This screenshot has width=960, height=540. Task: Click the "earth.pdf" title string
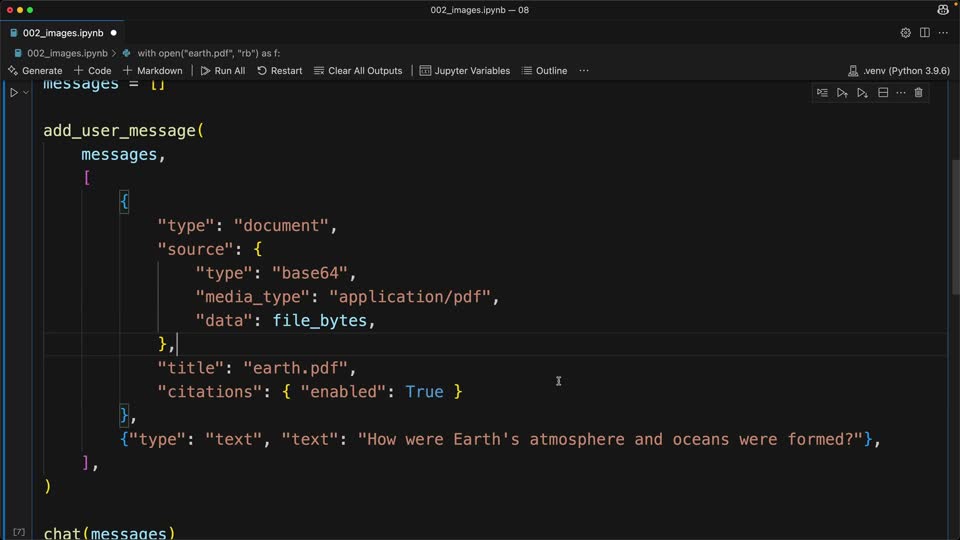click(x=296, y=368)
